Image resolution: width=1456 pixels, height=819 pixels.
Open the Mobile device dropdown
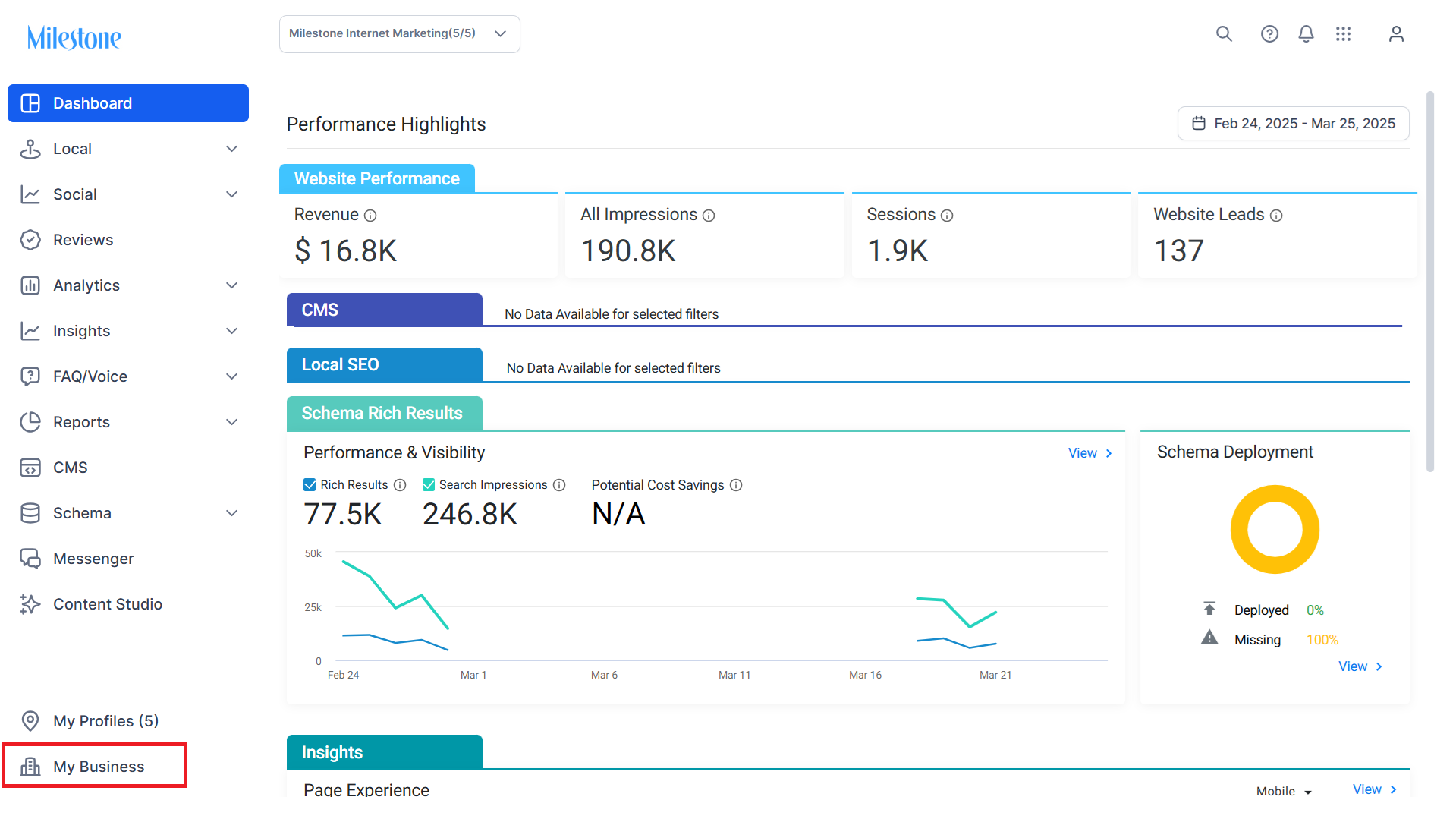[1284, 791]
